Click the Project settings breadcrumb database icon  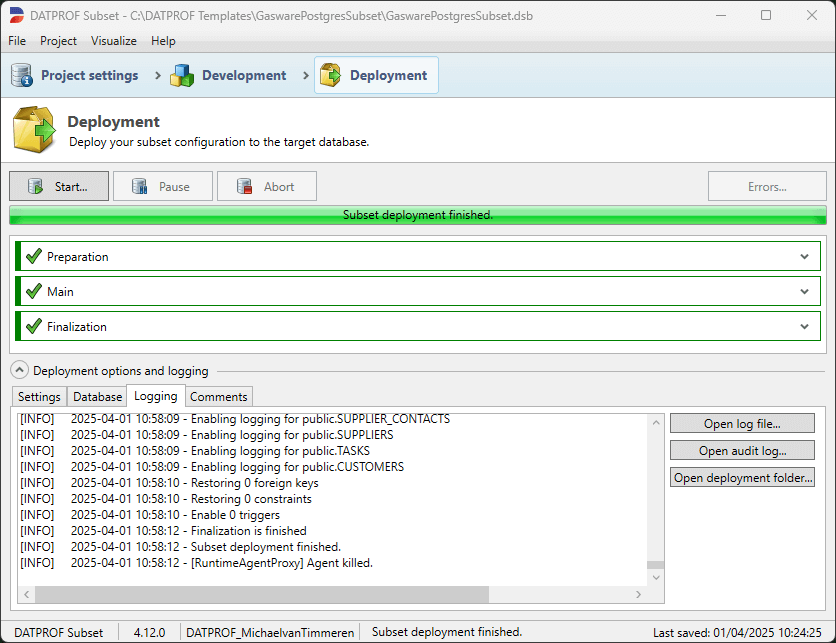[x=21, y=75]
